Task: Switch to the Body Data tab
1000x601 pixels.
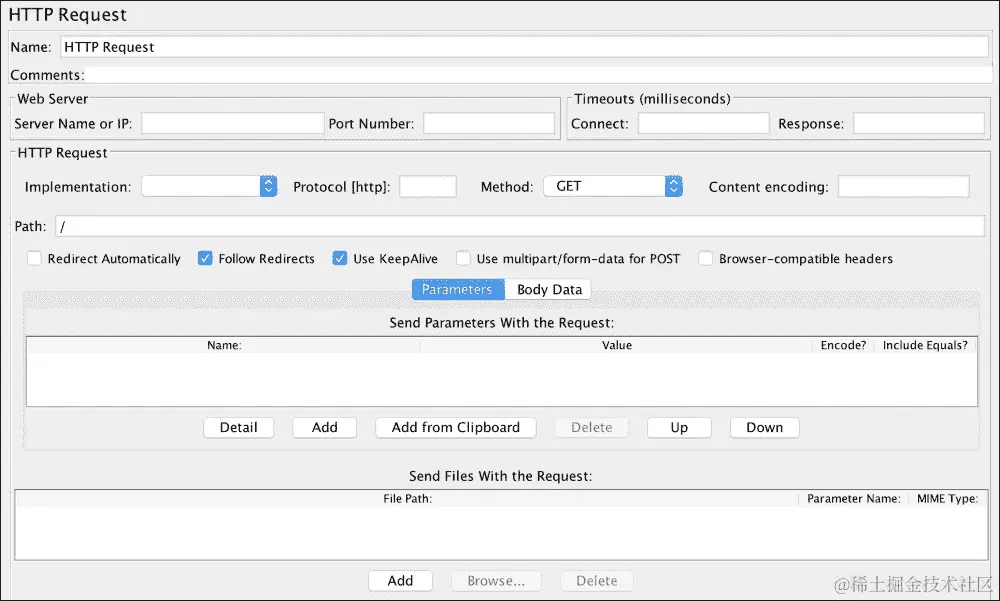Action: (549, 289)
